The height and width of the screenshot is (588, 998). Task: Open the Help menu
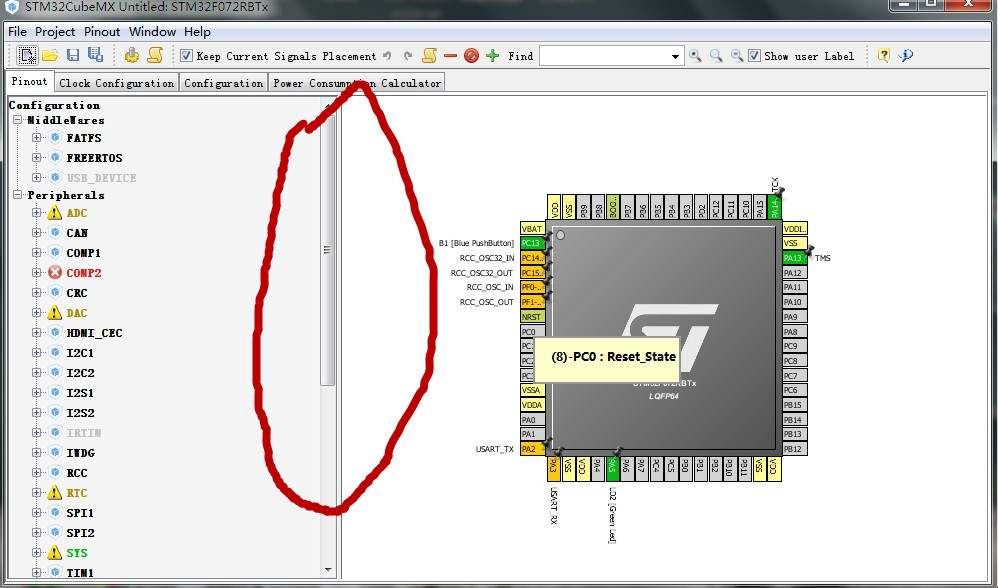[197, 31]
